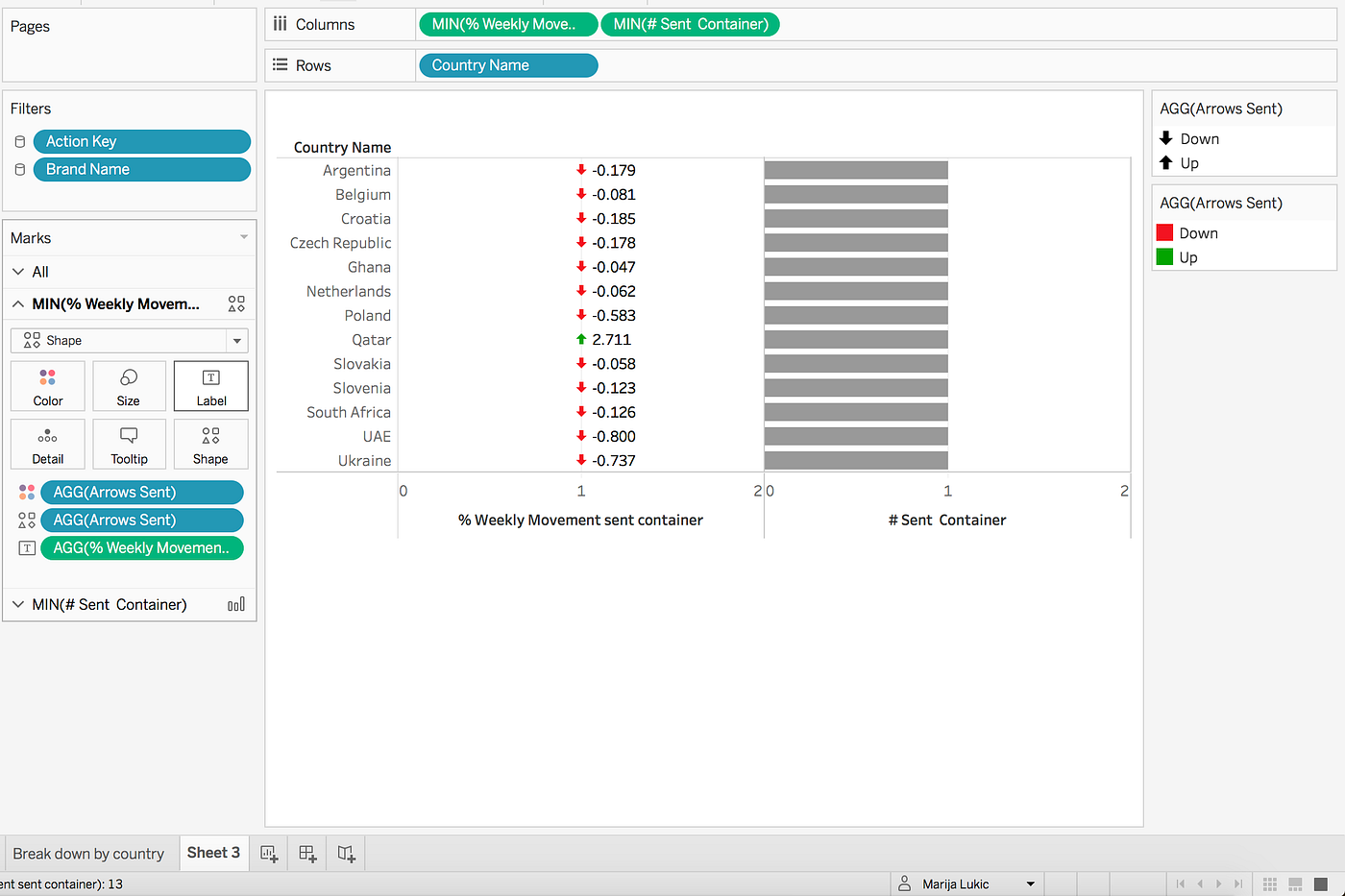Click the filter icon beside the Action Key pill
The image size is (1345, 896).
19,141
